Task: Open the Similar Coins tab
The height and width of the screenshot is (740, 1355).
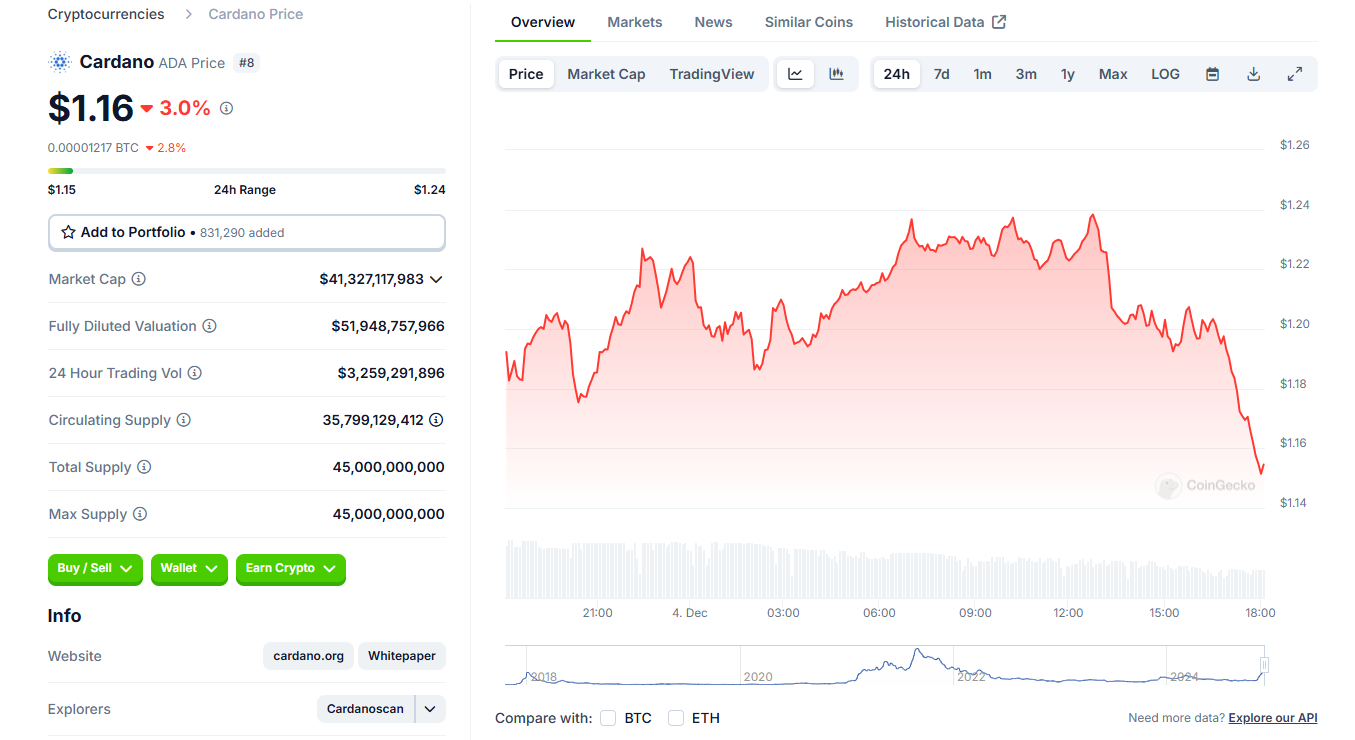Action: pyautogui.click(x=809, y=22)
